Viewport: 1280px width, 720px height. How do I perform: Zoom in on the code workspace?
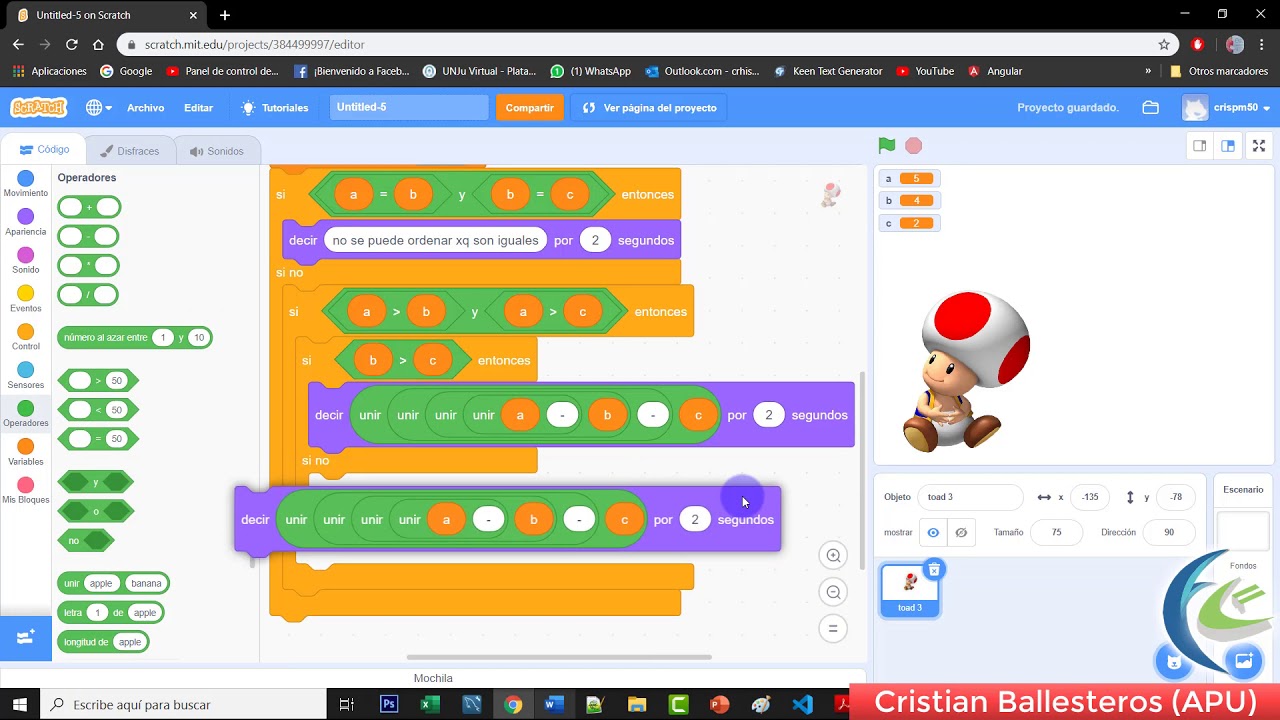(832, 556)
